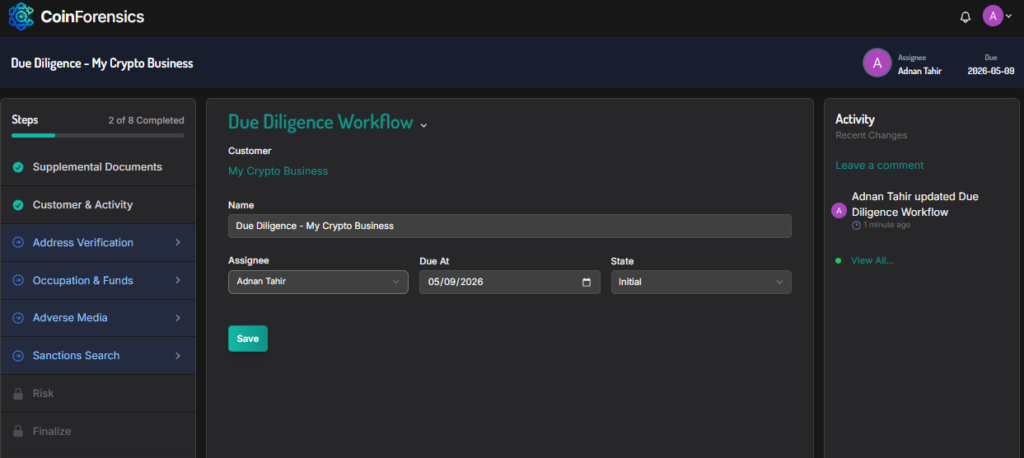Click the Customer & Activity completed checkmark
Viewport: 1024px width, 458px height.
click(18, 205)
